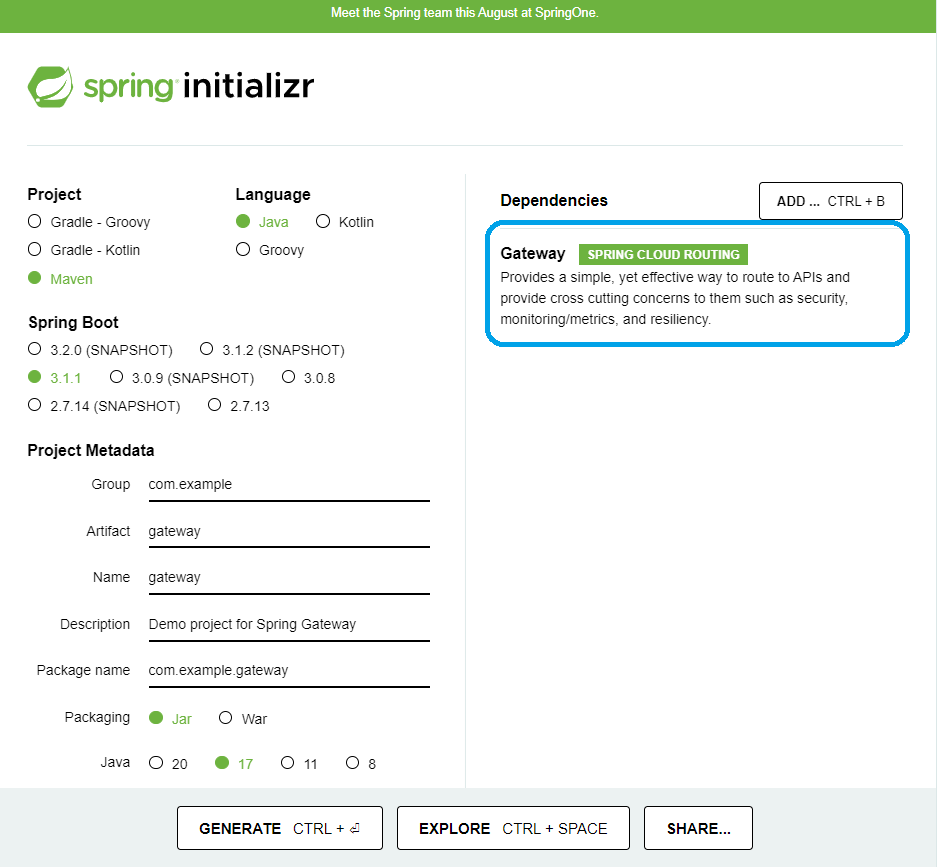Select Spring Boot version 3.1.1
Viewport: 946px width, 867px height.
tap(54, 378)
